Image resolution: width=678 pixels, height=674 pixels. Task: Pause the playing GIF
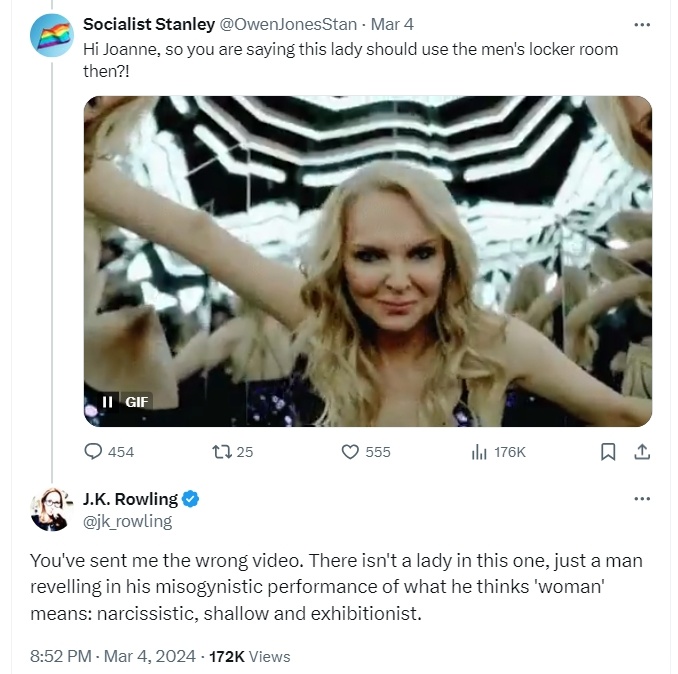coord(108,401)
